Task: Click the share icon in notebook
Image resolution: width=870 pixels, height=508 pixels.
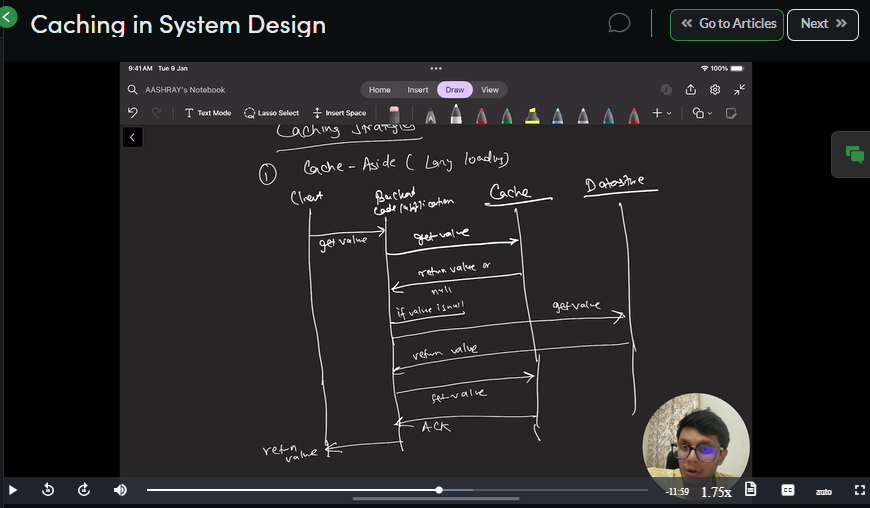Action: click(691, 89)
